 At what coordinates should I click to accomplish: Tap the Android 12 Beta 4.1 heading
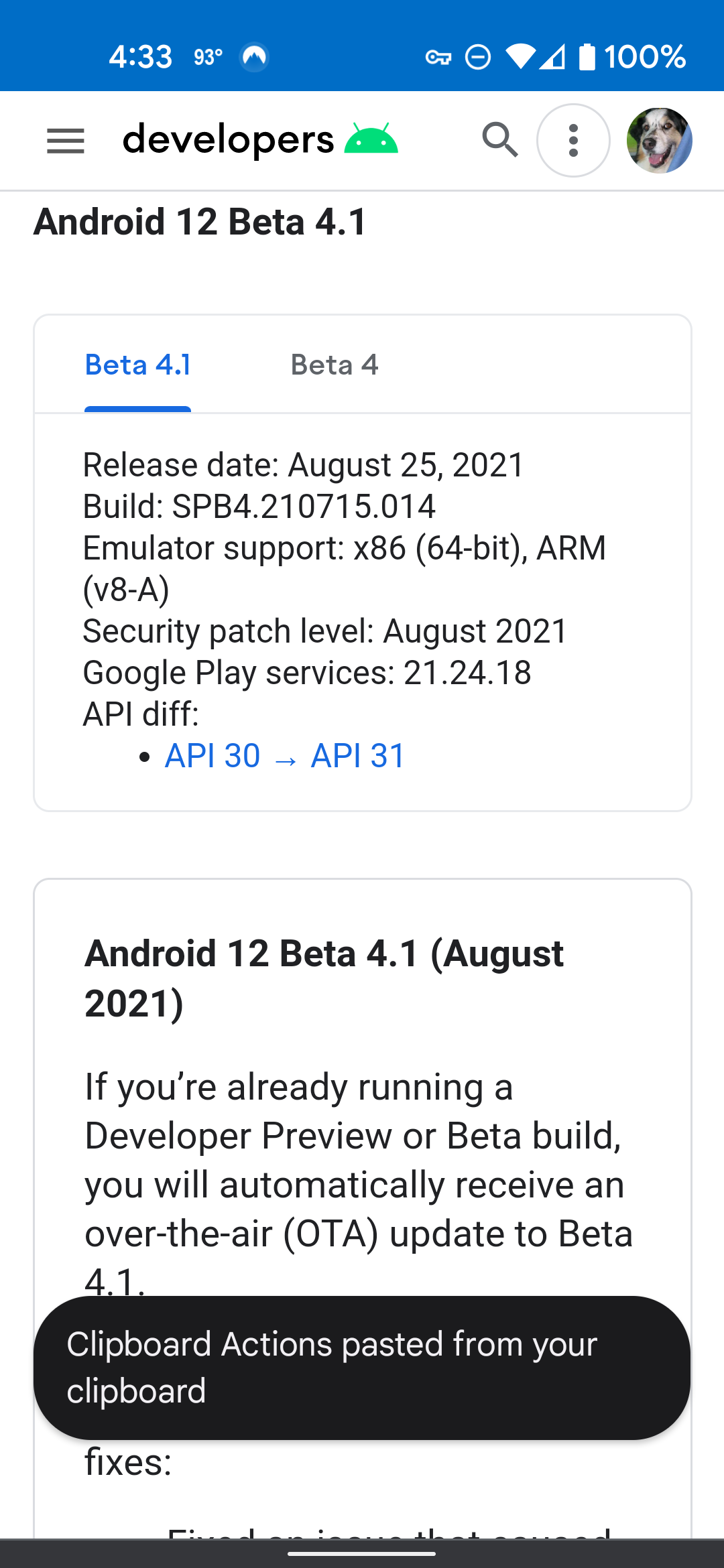click(x=200, y=222)
